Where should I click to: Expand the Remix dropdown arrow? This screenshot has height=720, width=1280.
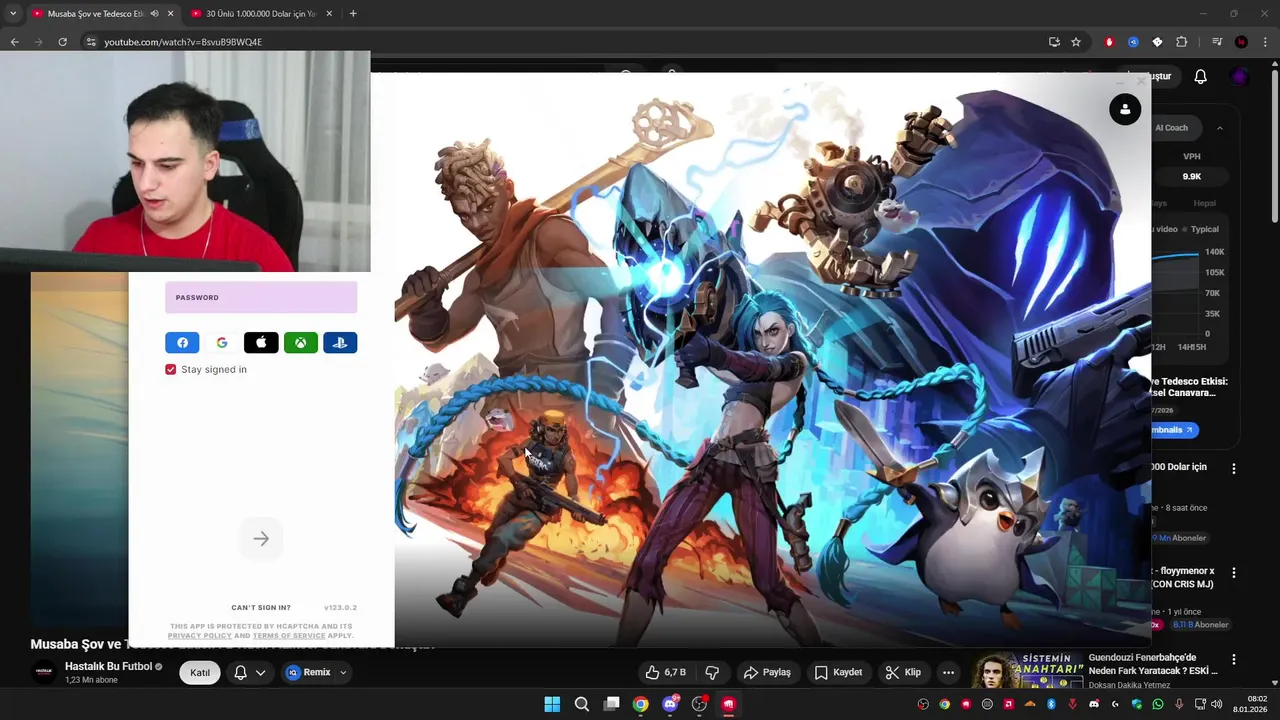343,672
